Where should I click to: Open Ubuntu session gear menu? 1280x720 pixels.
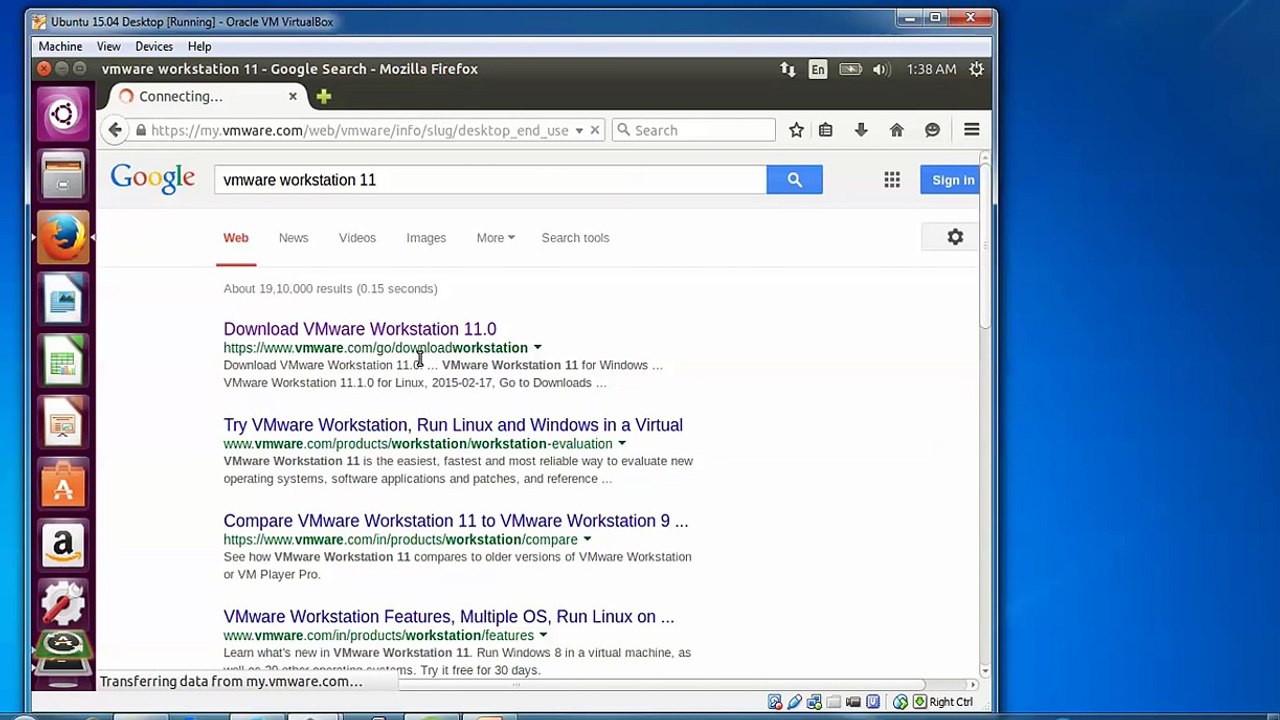pos(976,69)
